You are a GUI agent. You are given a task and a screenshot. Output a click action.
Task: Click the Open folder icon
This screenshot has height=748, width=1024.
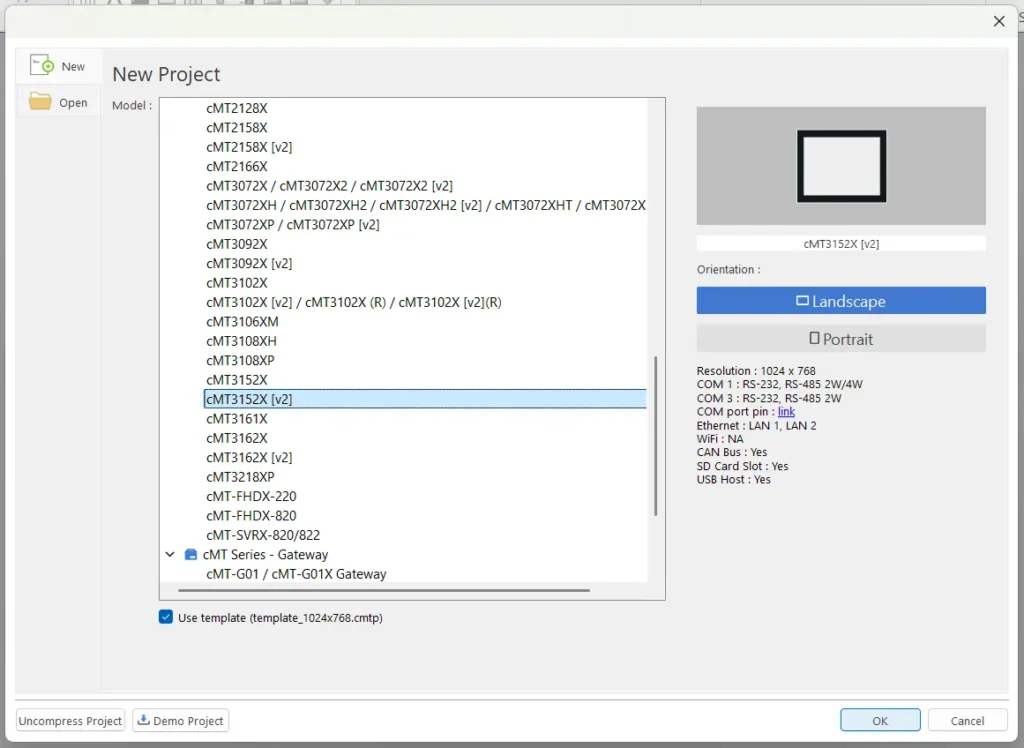click(40, 102)
